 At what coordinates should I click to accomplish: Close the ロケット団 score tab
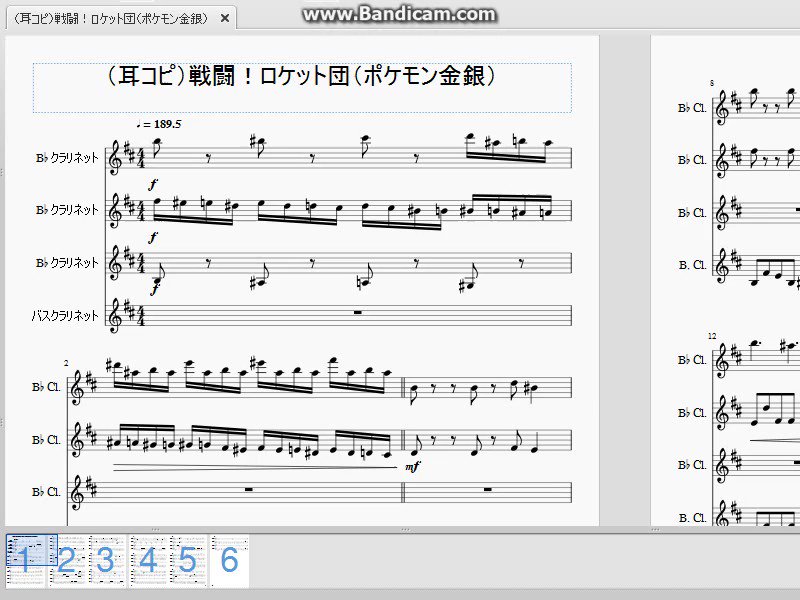click(225, 19)
